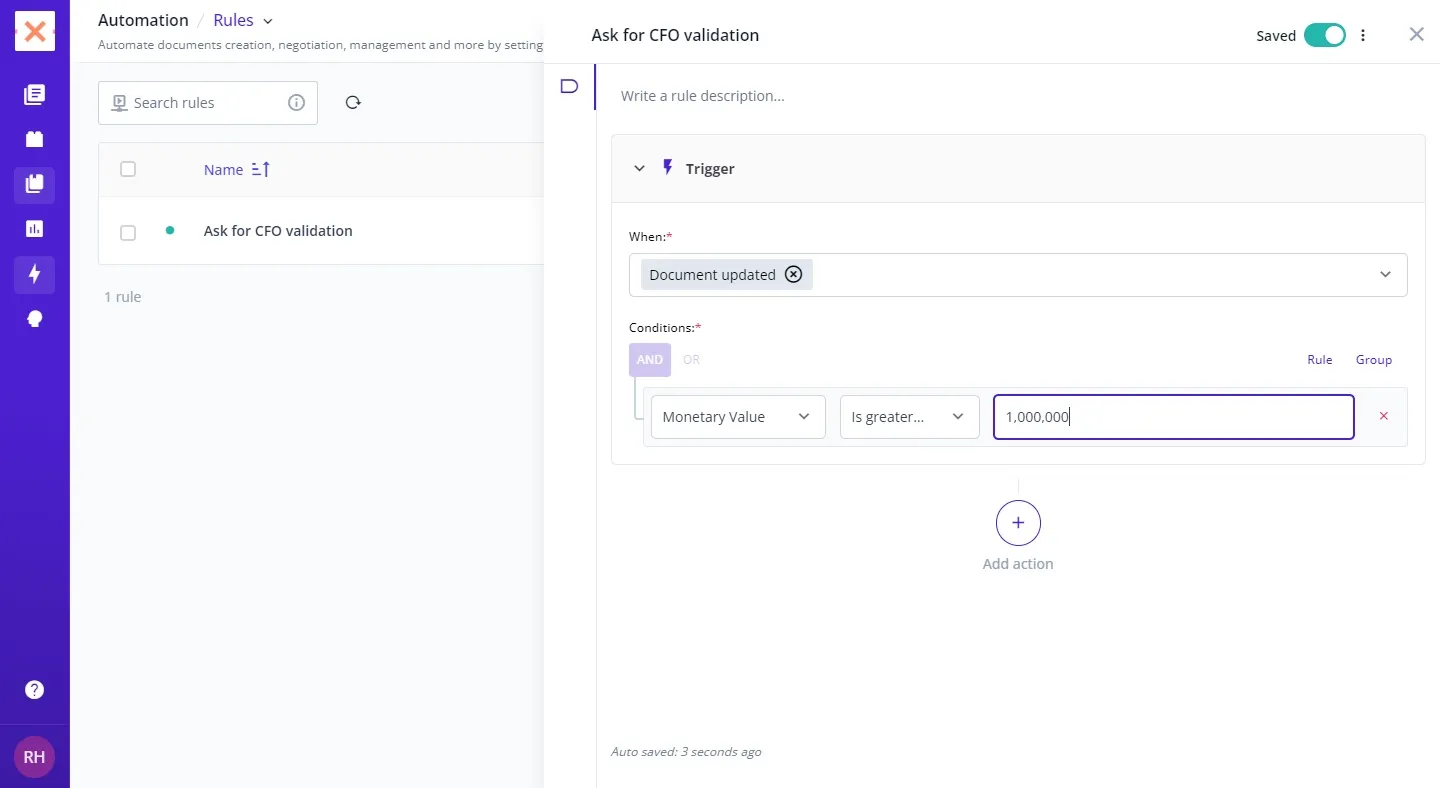Remove the Document updated trigger tag
The width and height of the screenshot is (1440, 788).
coord(793,275)
